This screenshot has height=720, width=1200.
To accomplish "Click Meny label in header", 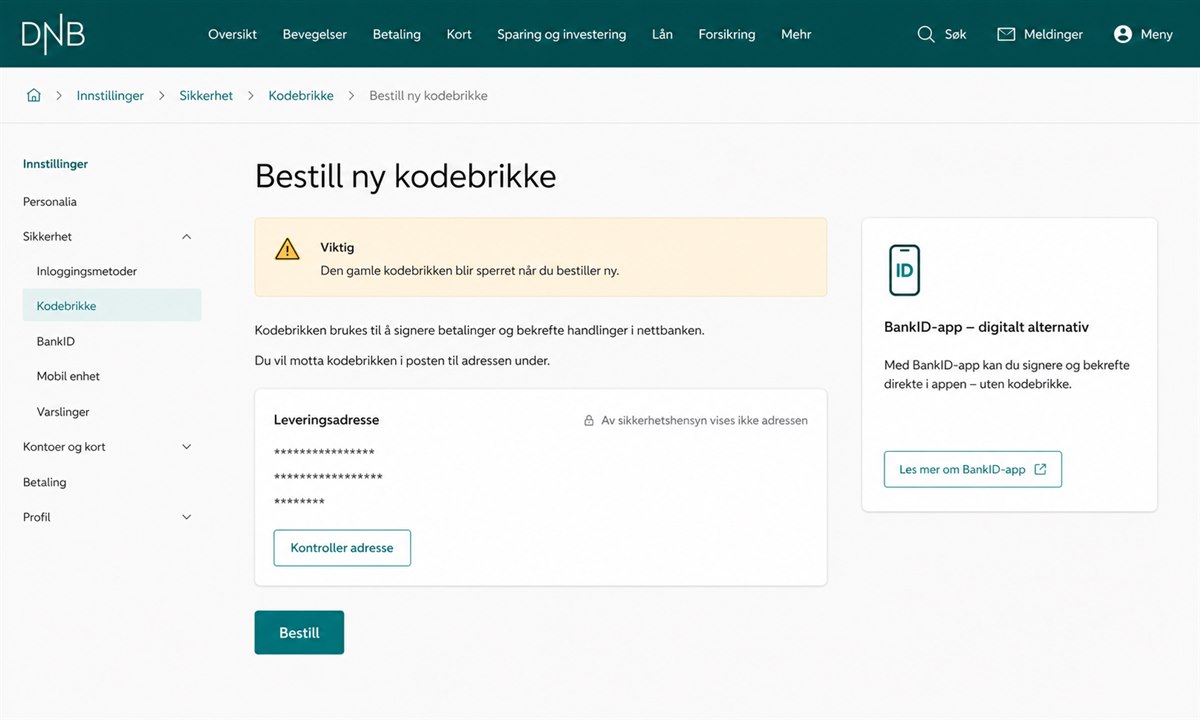I will [x=1157, y=34].
